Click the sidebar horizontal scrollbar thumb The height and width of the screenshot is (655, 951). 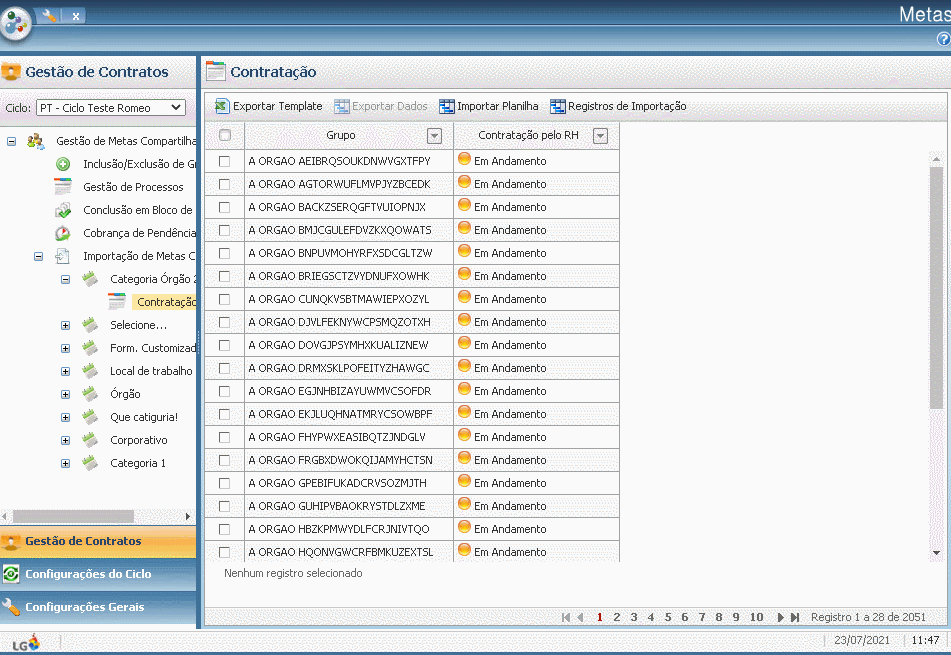(x=73, y=517)
